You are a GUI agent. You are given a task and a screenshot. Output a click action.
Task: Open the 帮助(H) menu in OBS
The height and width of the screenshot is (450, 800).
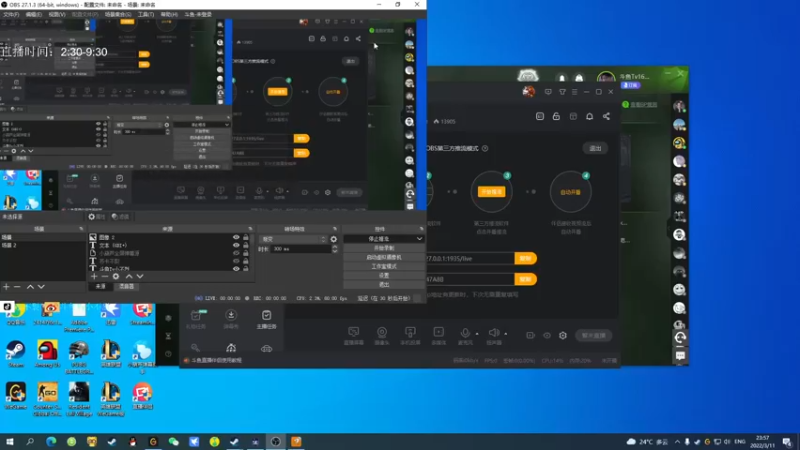(169, 14)
